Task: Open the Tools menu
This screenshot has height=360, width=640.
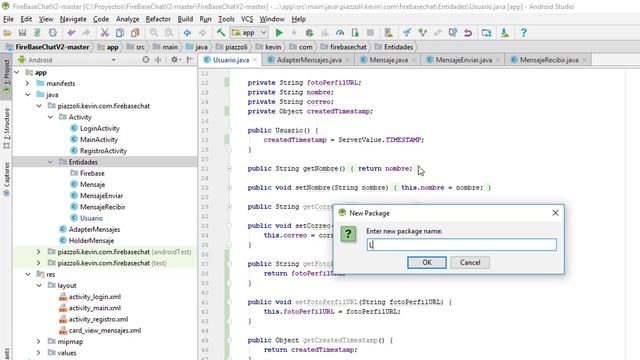Action: [x=226, y=19]
